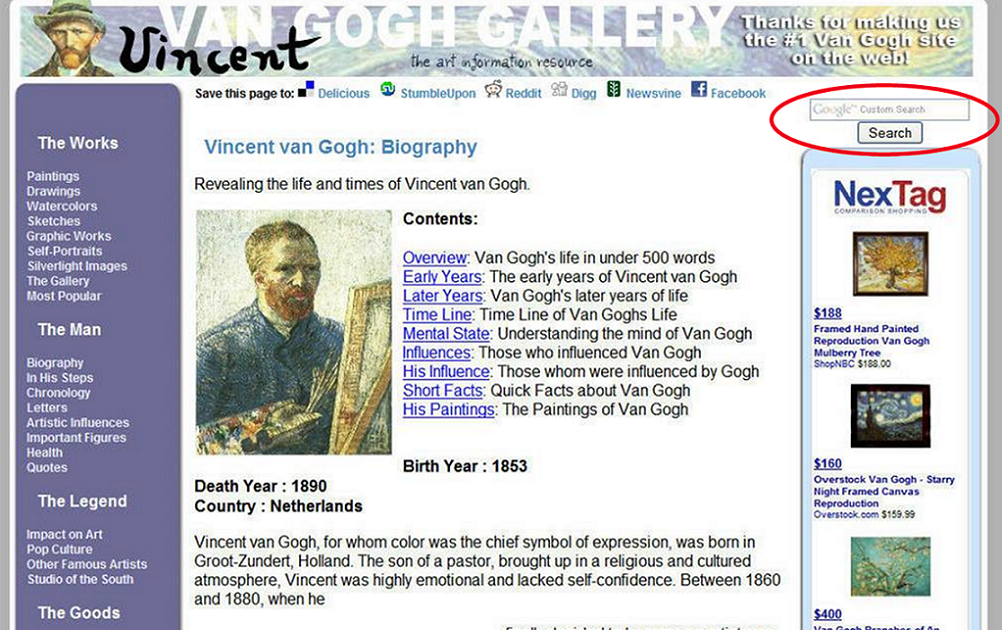
Task: Open Pop Culture under The Legend
Action: 59,549
